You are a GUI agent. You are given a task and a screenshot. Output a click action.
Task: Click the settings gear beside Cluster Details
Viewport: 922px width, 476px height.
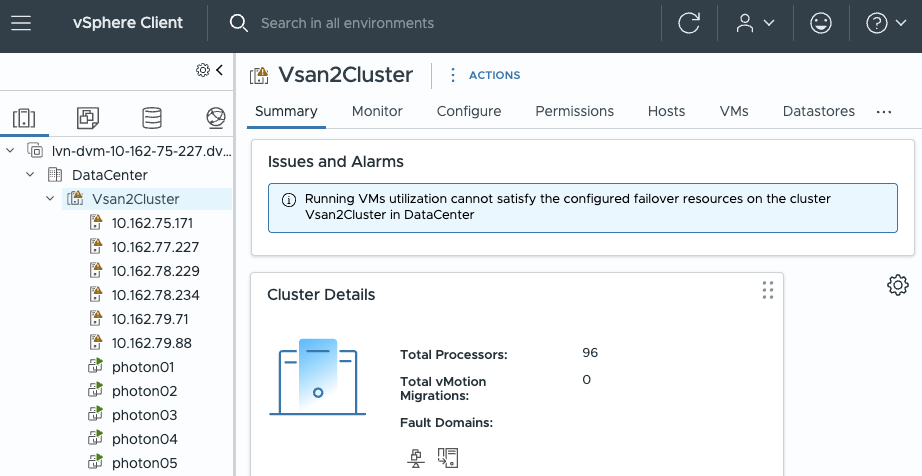(897, 285)
